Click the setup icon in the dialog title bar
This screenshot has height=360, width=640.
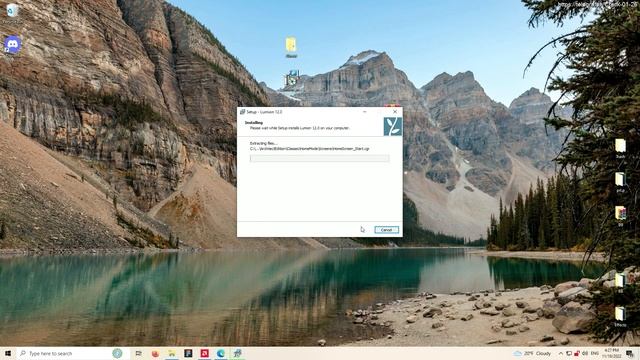pyautogui.click(x=242, y=111)
